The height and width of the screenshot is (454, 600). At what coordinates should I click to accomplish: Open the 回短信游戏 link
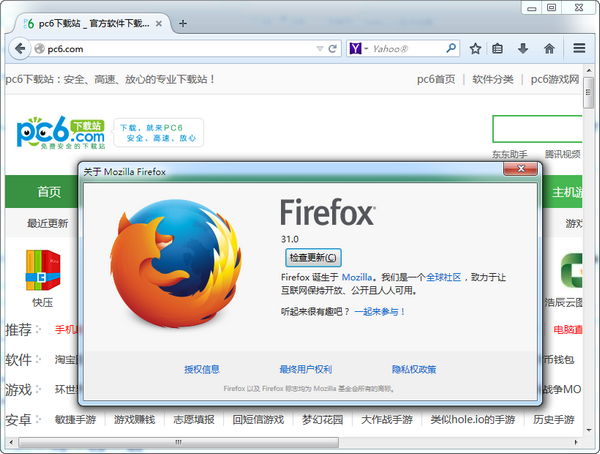coord(258,420)
